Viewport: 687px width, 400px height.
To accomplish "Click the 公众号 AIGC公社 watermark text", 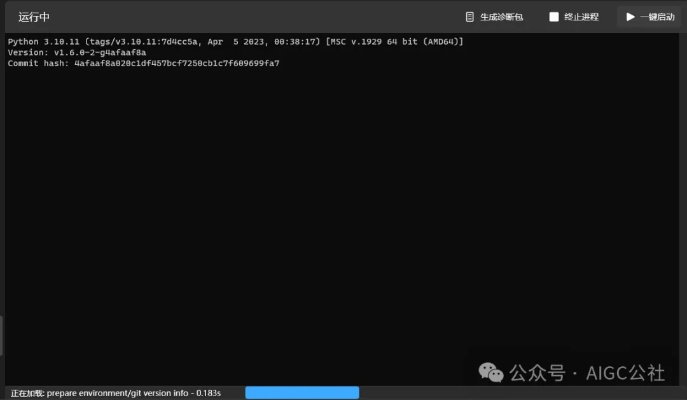I will click(x=587, y=372).
